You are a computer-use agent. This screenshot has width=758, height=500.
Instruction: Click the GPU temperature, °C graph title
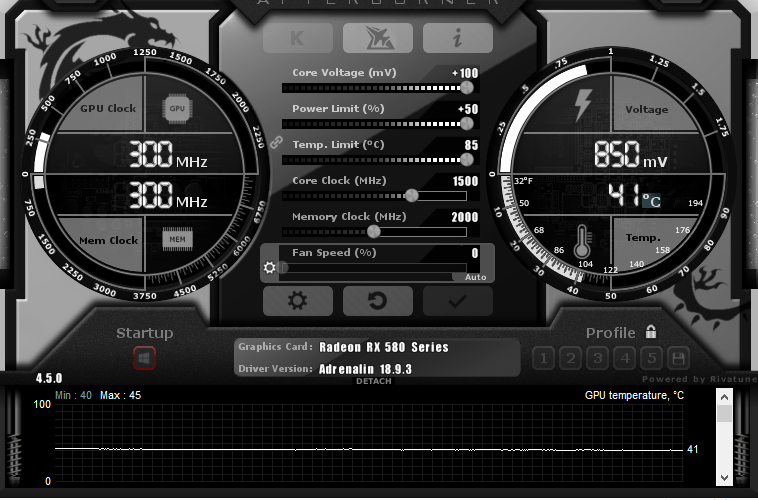(x=634, y=396)
